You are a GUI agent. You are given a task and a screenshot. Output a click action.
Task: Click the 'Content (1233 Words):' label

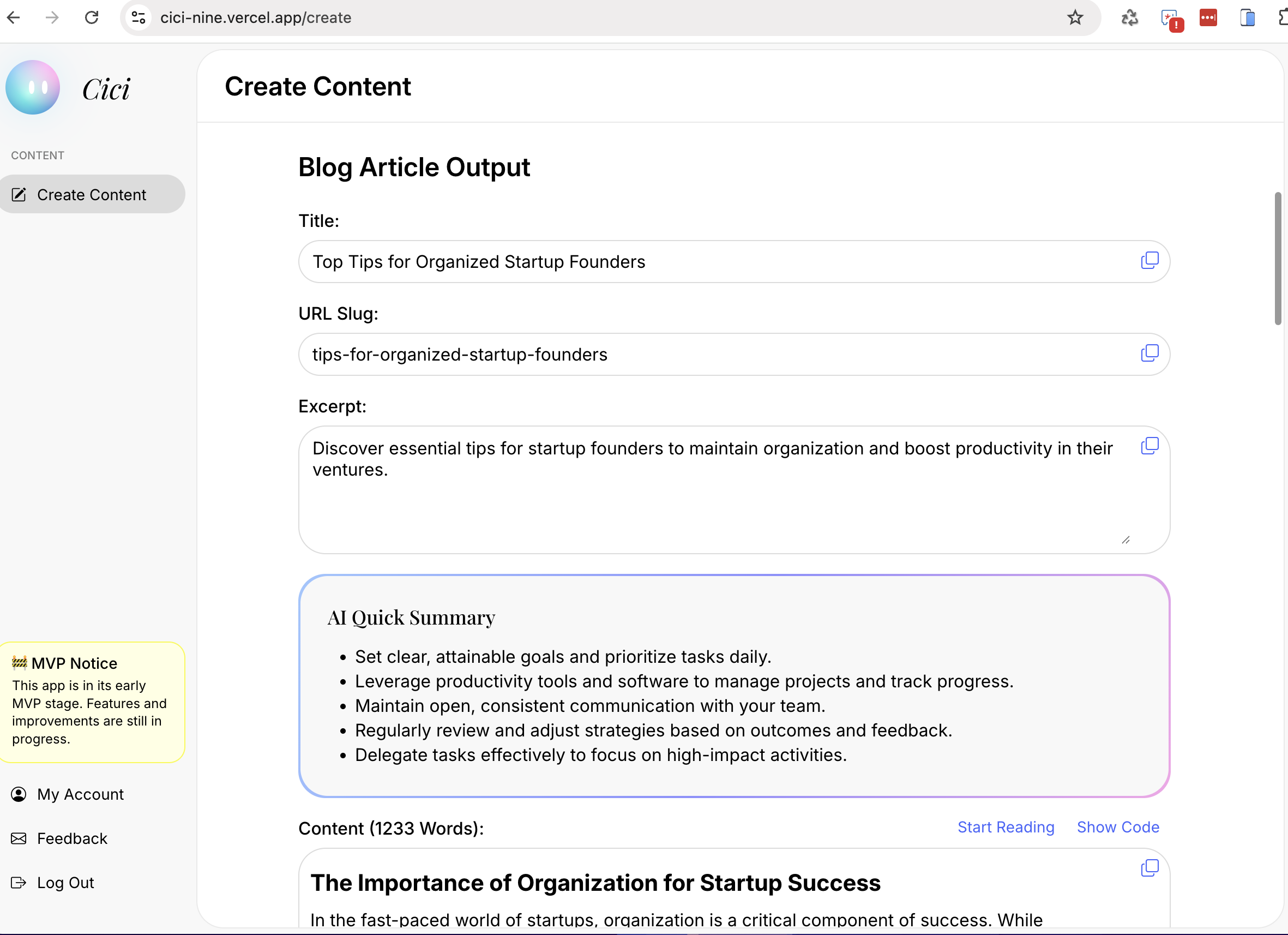(x=392, y=828)
